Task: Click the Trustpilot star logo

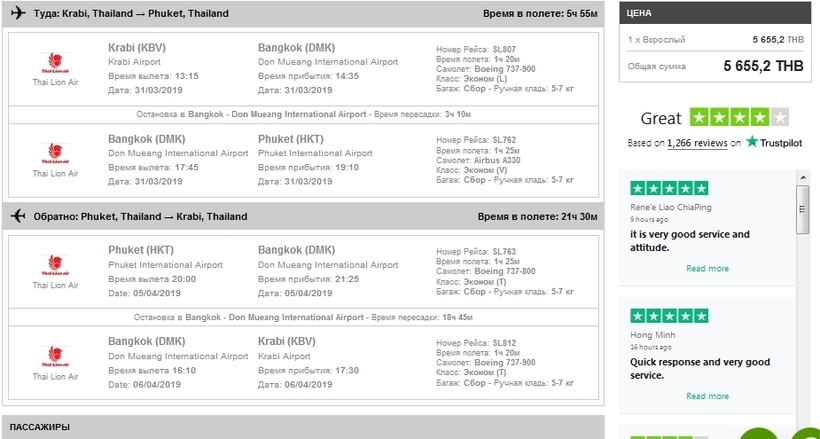Action: (x=752, y=141)
